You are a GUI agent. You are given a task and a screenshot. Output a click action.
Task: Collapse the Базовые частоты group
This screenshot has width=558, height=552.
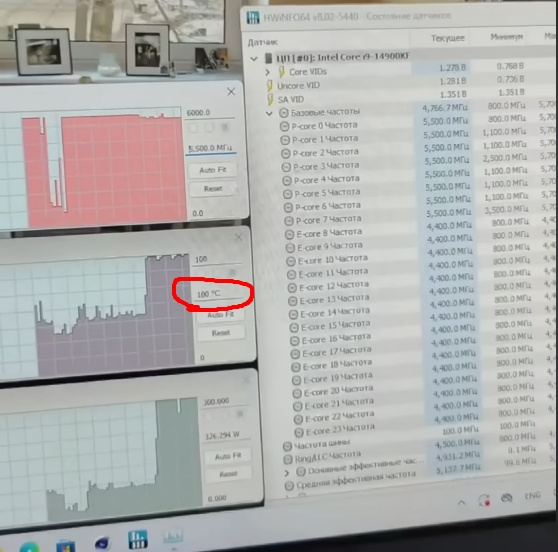269,114
